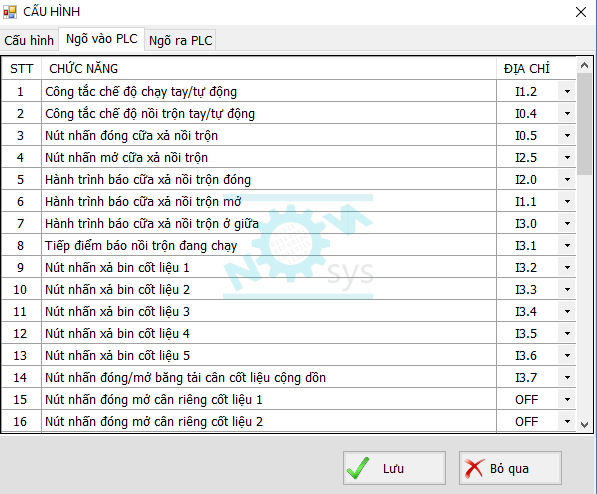Screen dimensions: 597x494
Task: Open address dropdown for row 13 (I3.6)
Action: click(567, 356)
